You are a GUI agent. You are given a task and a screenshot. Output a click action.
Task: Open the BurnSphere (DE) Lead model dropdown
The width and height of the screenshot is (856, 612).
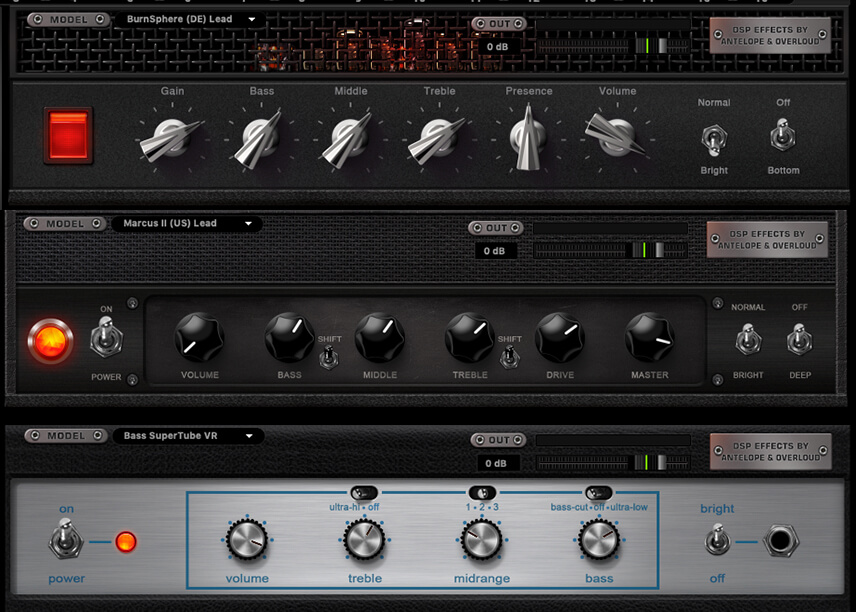[x=189, y=20]
